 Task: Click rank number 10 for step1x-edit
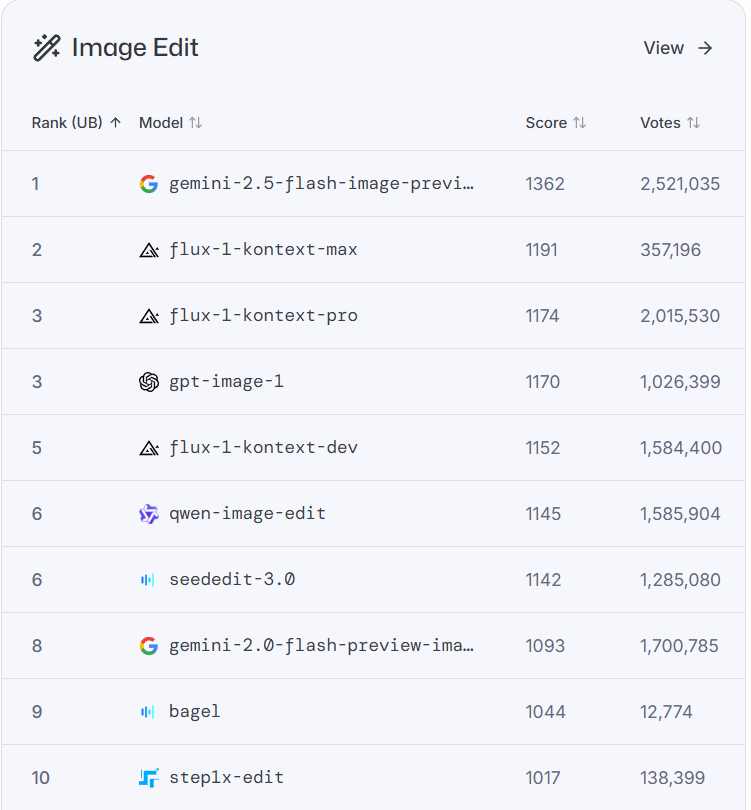pos(40,777)
